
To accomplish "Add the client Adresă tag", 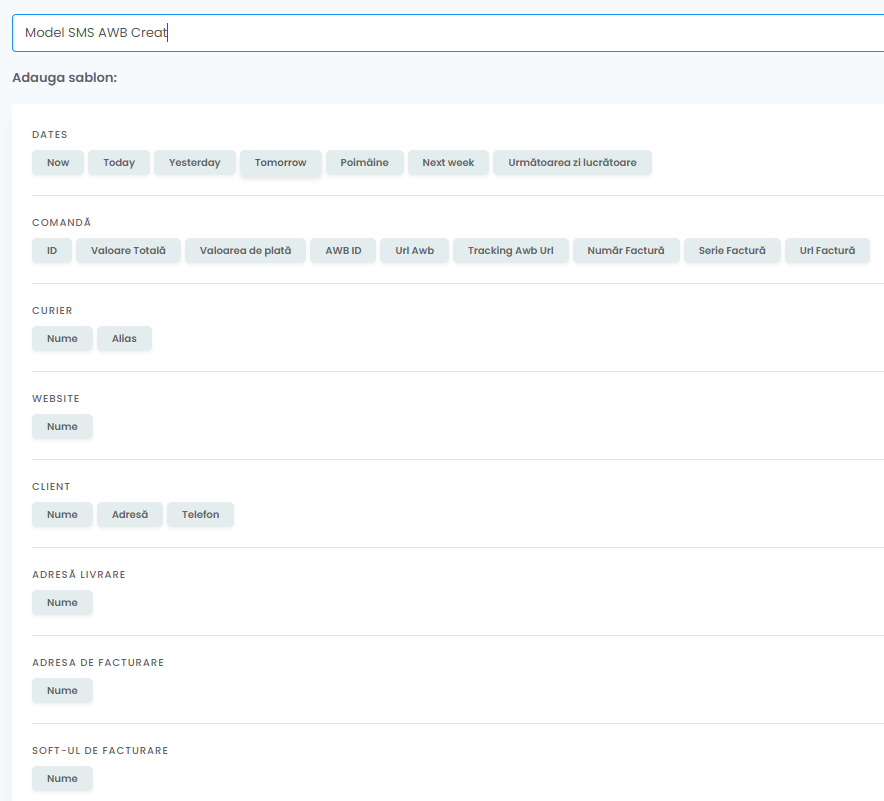I will click(x=130, y=514).
